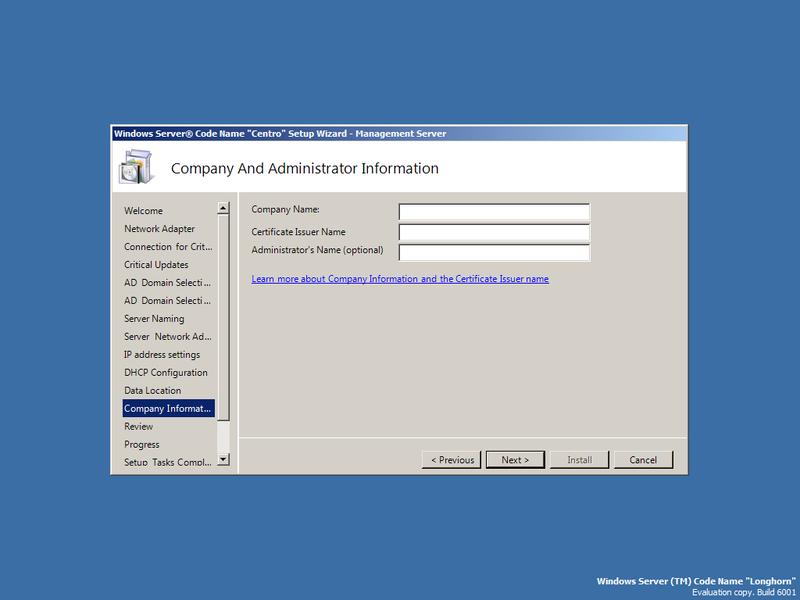Select the Welcome step in the sidebar
This screenshot has width=800, height=600.
click(x=143, y=210)
